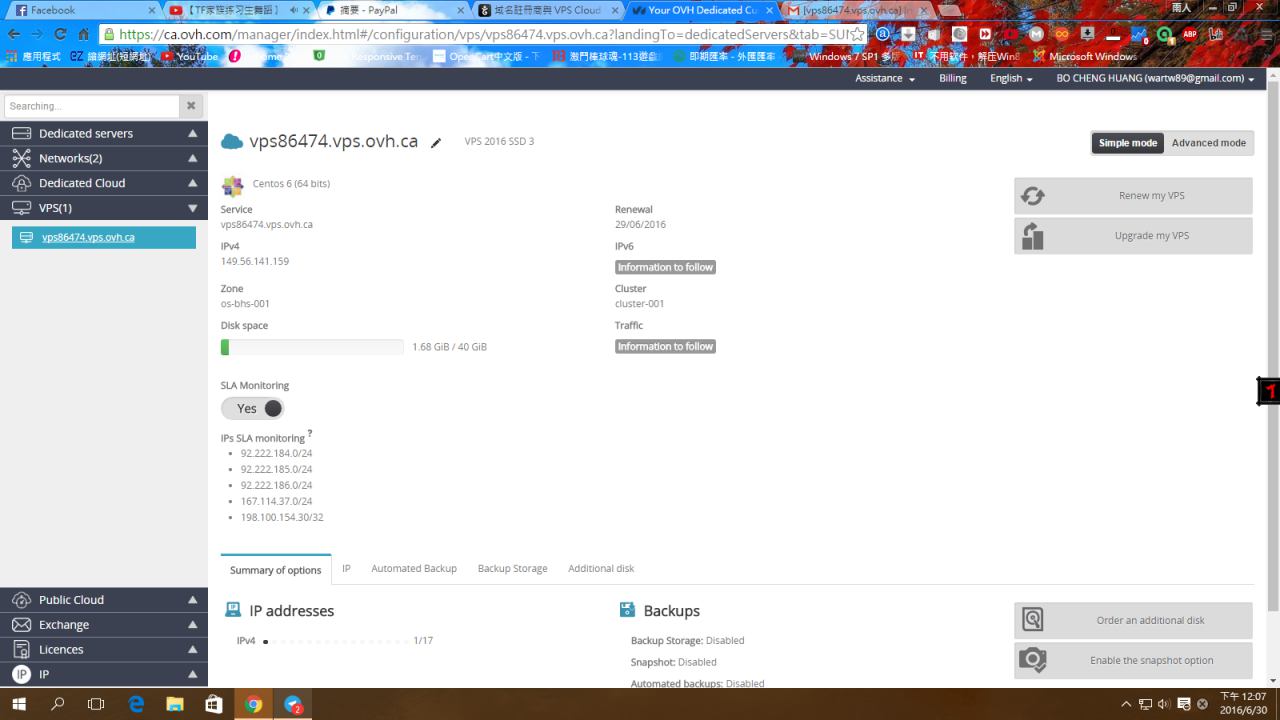Reload the page in Chrome
The height and width of the screenshot is (720, 1280).
tap(60, 34)
